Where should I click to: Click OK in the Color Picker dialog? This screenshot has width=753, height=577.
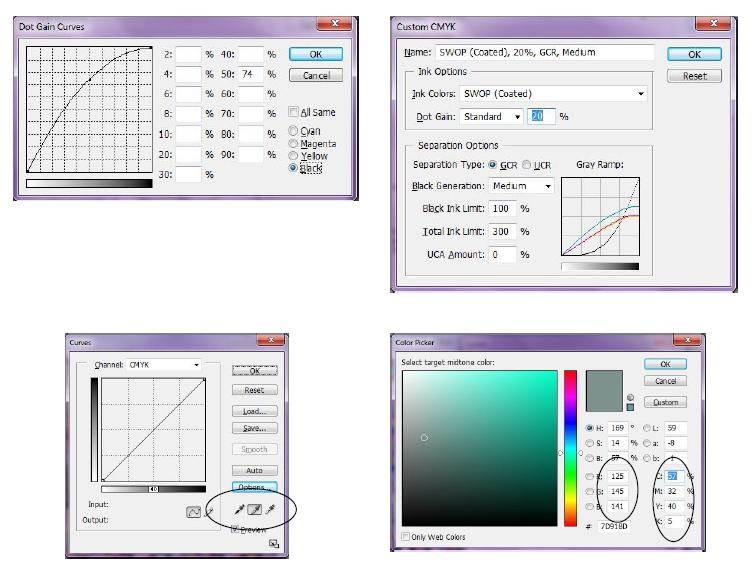click(666, 364)
